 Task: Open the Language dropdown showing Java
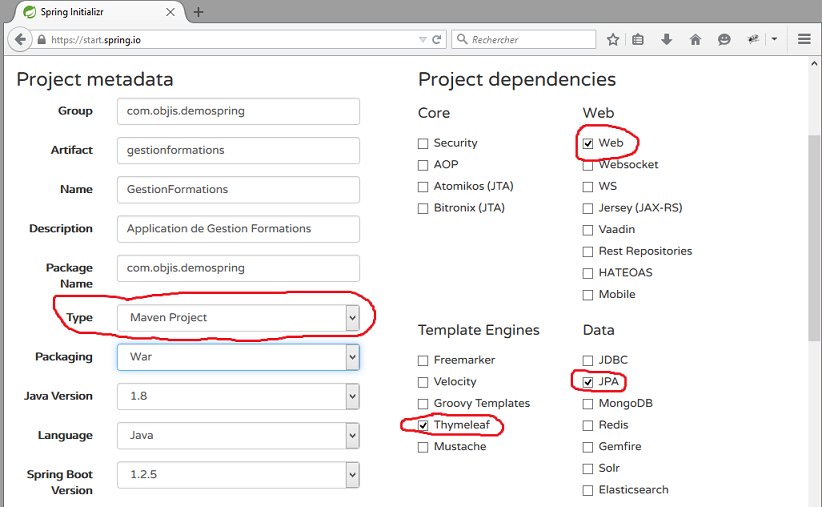click(x=239, y=436)
